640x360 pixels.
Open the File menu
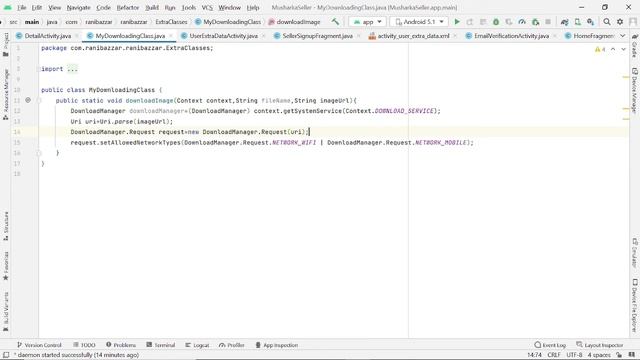click(21, 7)
